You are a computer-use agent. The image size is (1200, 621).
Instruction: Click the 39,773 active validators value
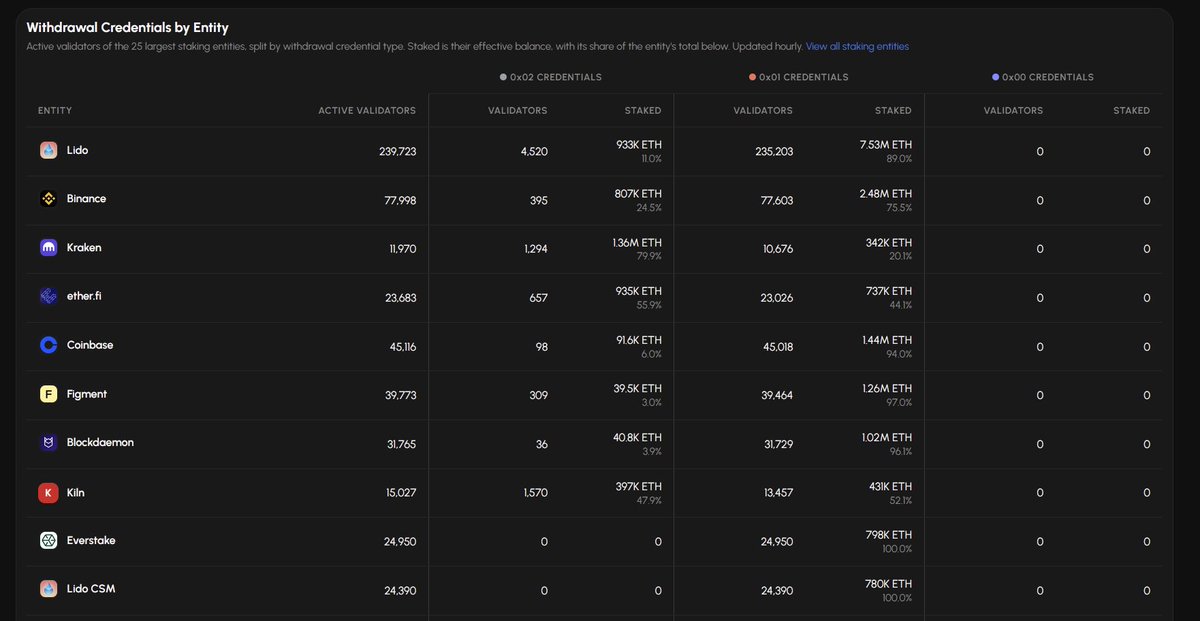tap(399, 395)
